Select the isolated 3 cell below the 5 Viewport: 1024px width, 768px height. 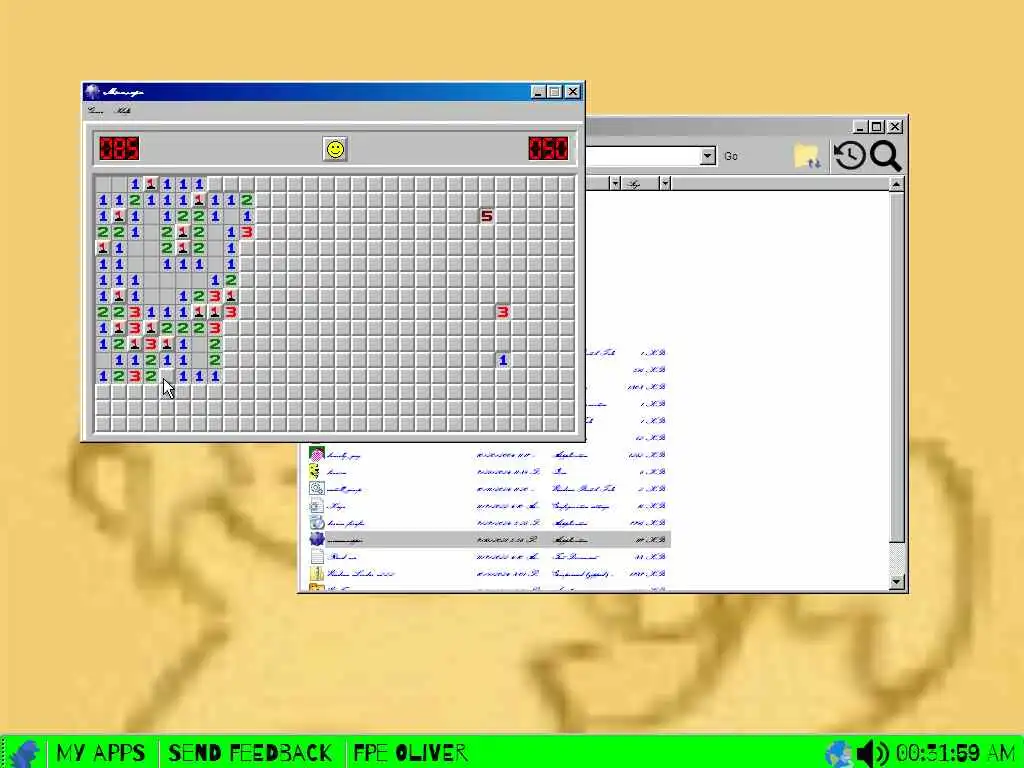coord(502,312)
